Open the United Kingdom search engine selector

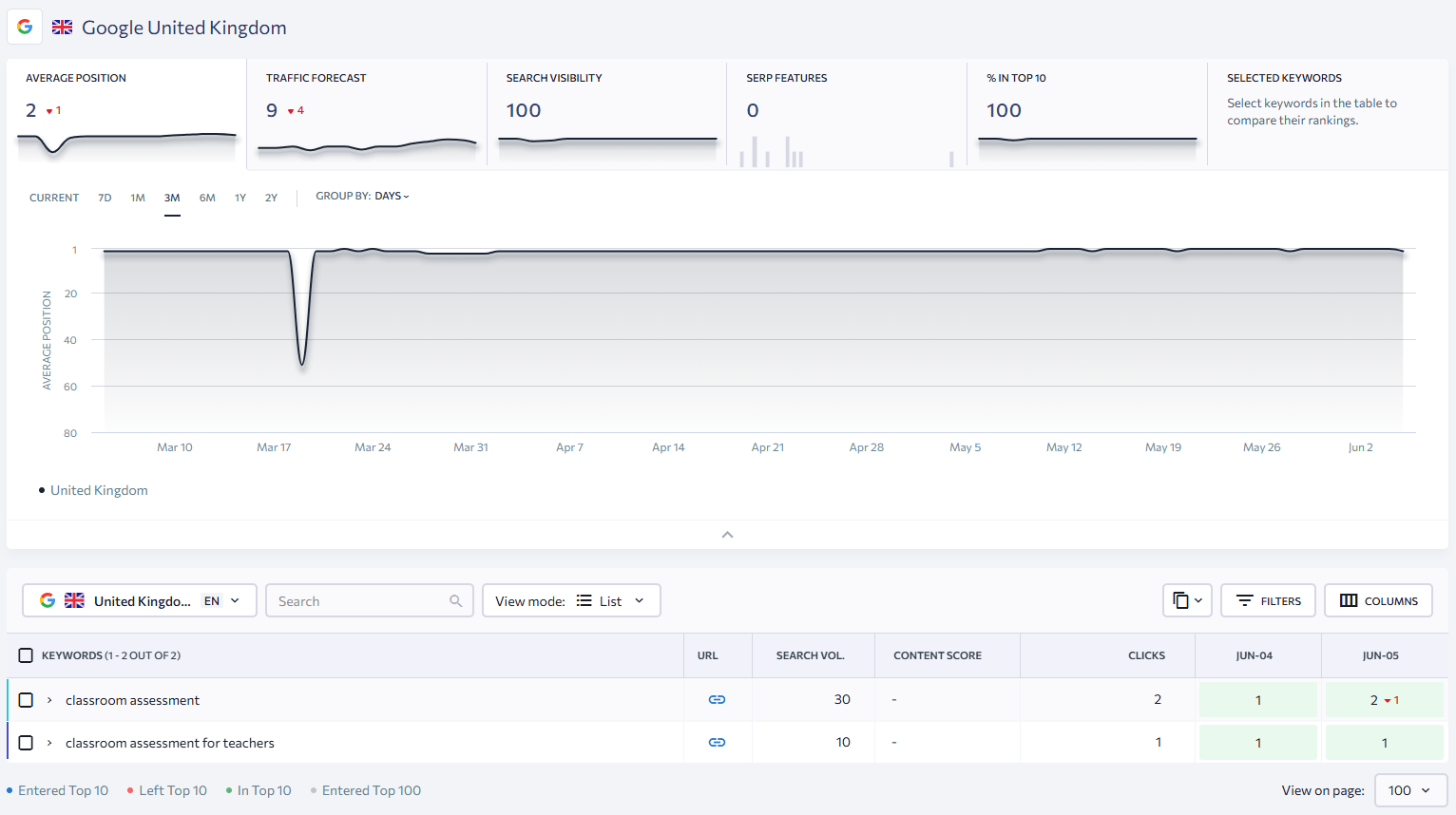pyautogui.click(x=139, y=601)
